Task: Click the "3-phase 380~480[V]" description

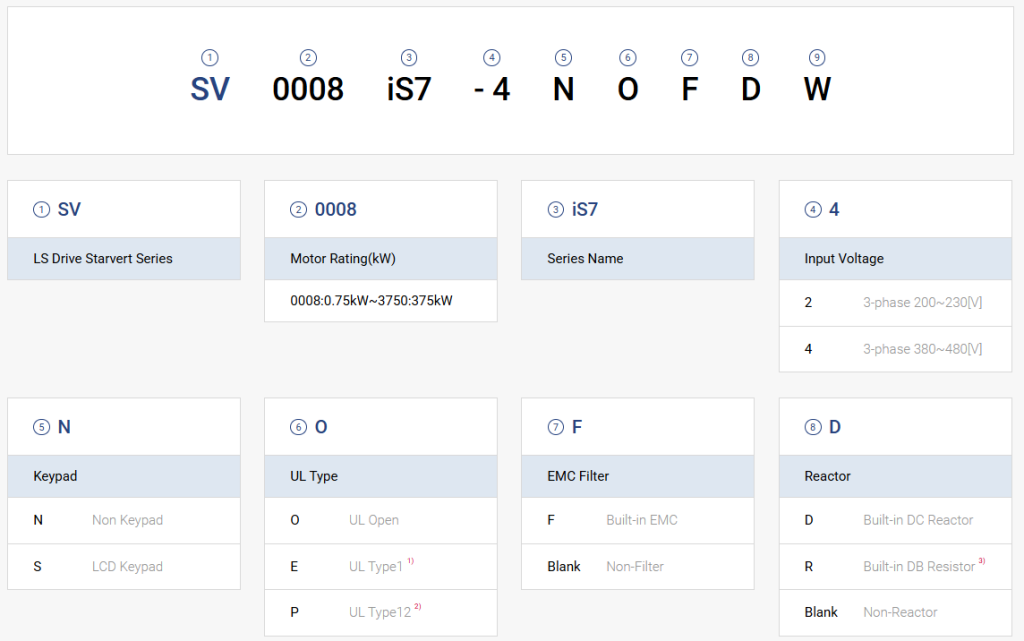Action: click(922, 349)
